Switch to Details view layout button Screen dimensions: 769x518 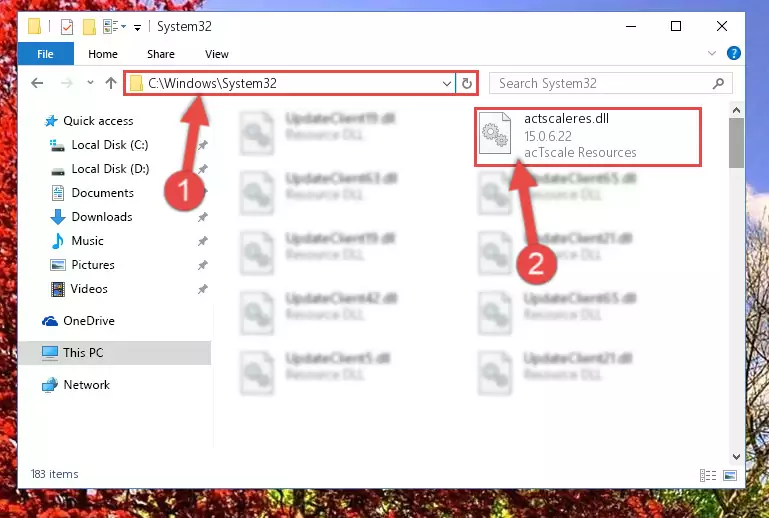coord(707,475)
